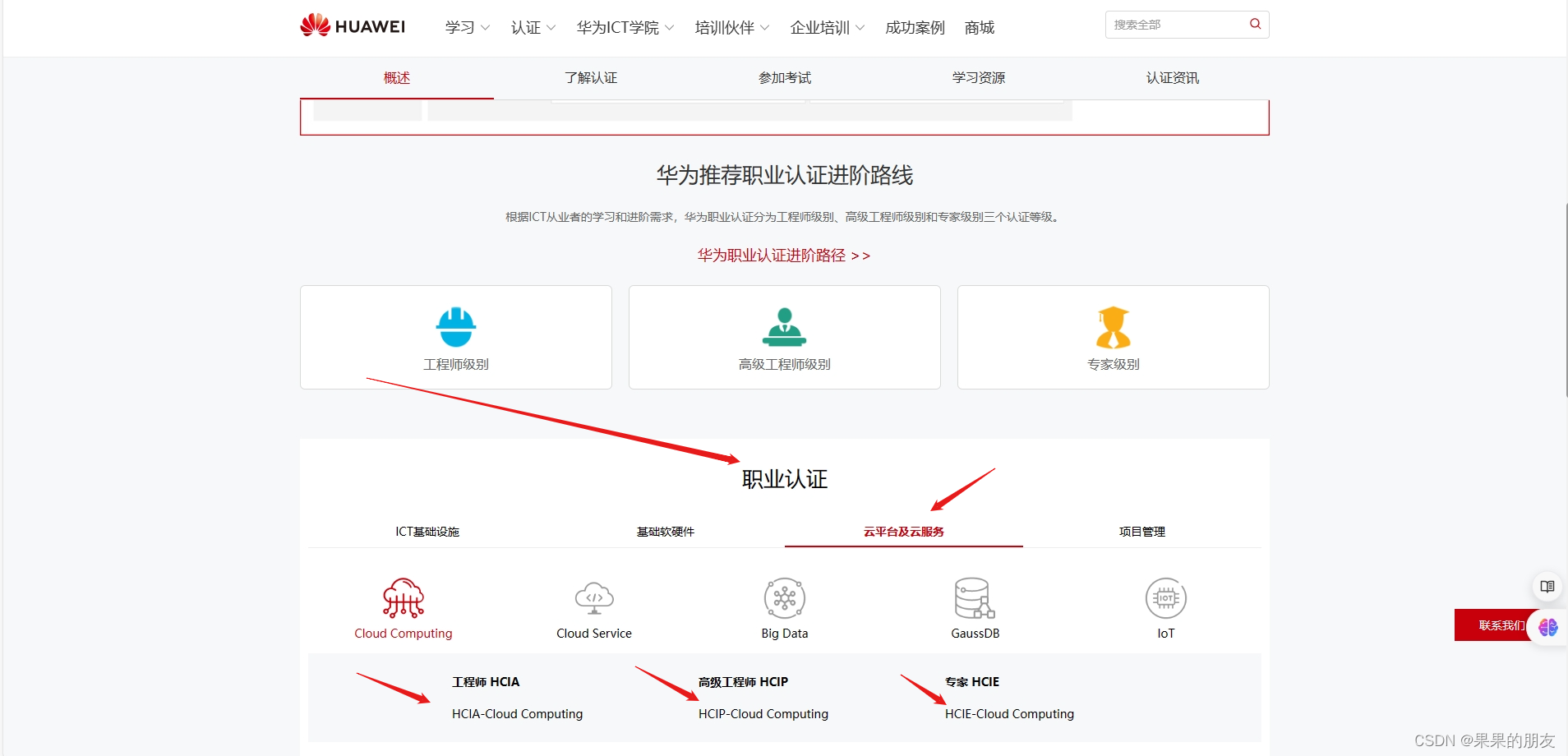This screenshot has height=756, width=1568.
Task: Click the senior engineer level icon
Action: (785, 327)
